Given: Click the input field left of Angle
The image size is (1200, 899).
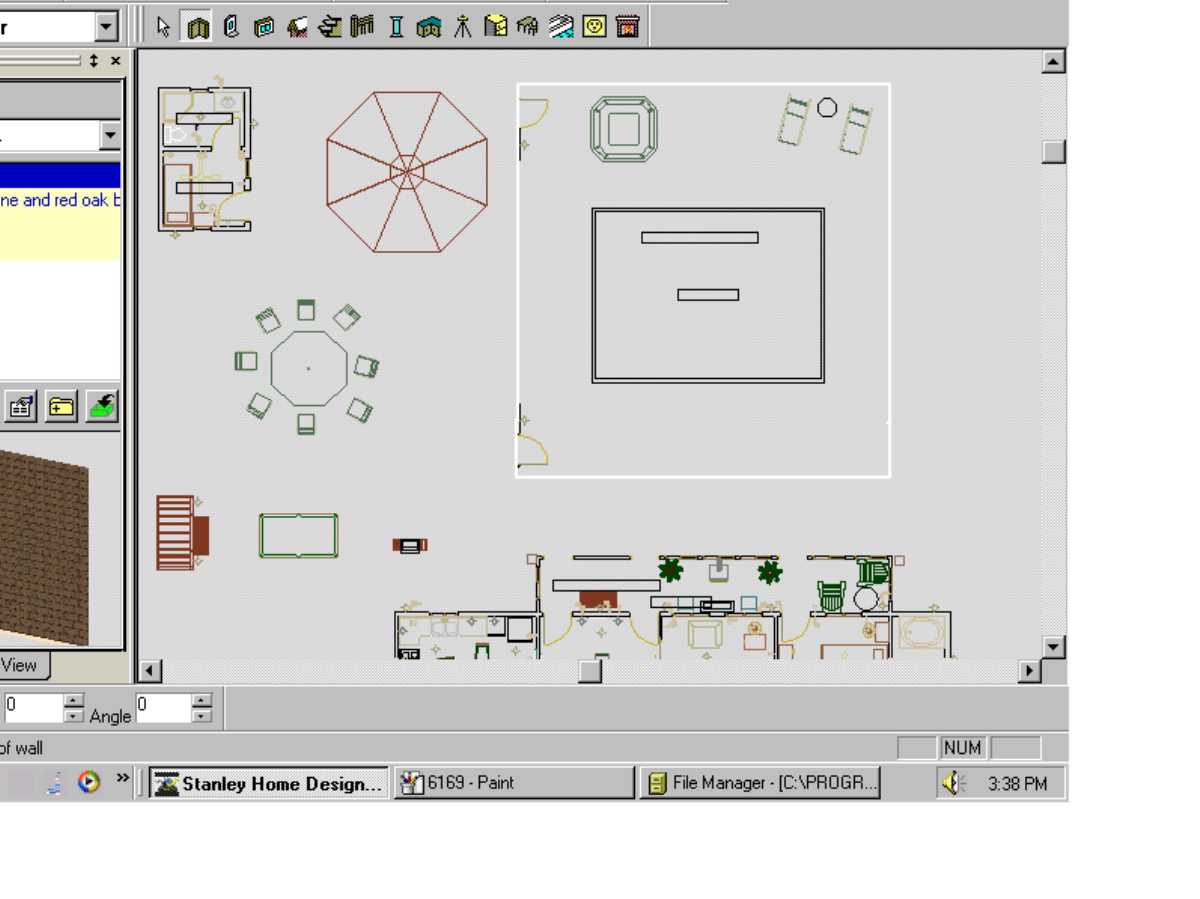Looking at the screenshot, I should tap(33, 708).
